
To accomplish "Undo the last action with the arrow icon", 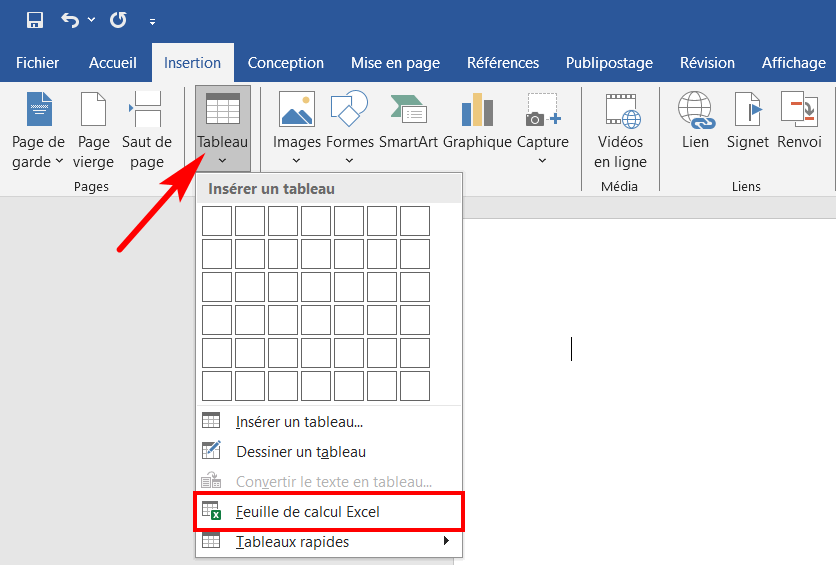I will coord(70,20).
